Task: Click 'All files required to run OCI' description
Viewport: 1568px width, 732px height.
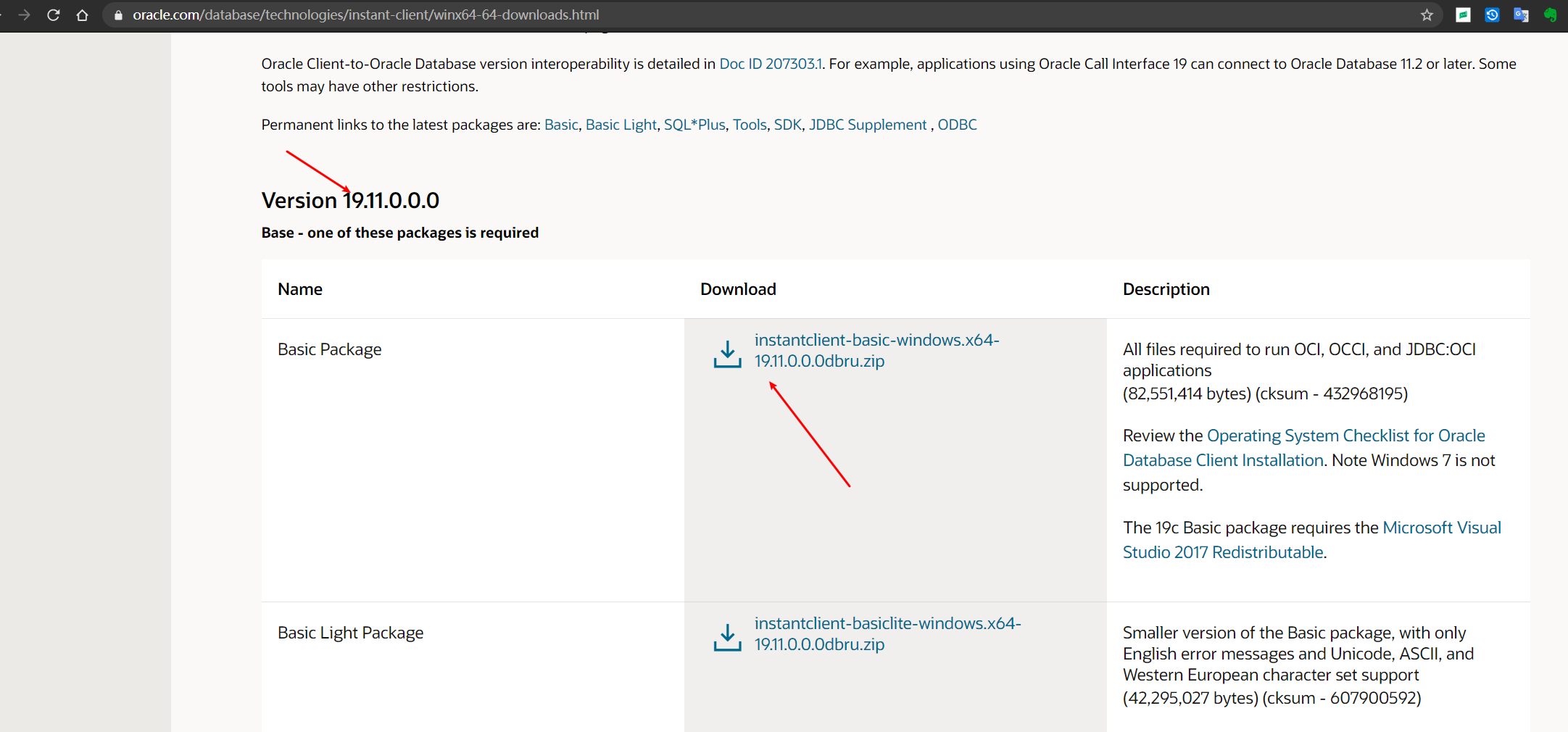Action: pos(1299,359)
